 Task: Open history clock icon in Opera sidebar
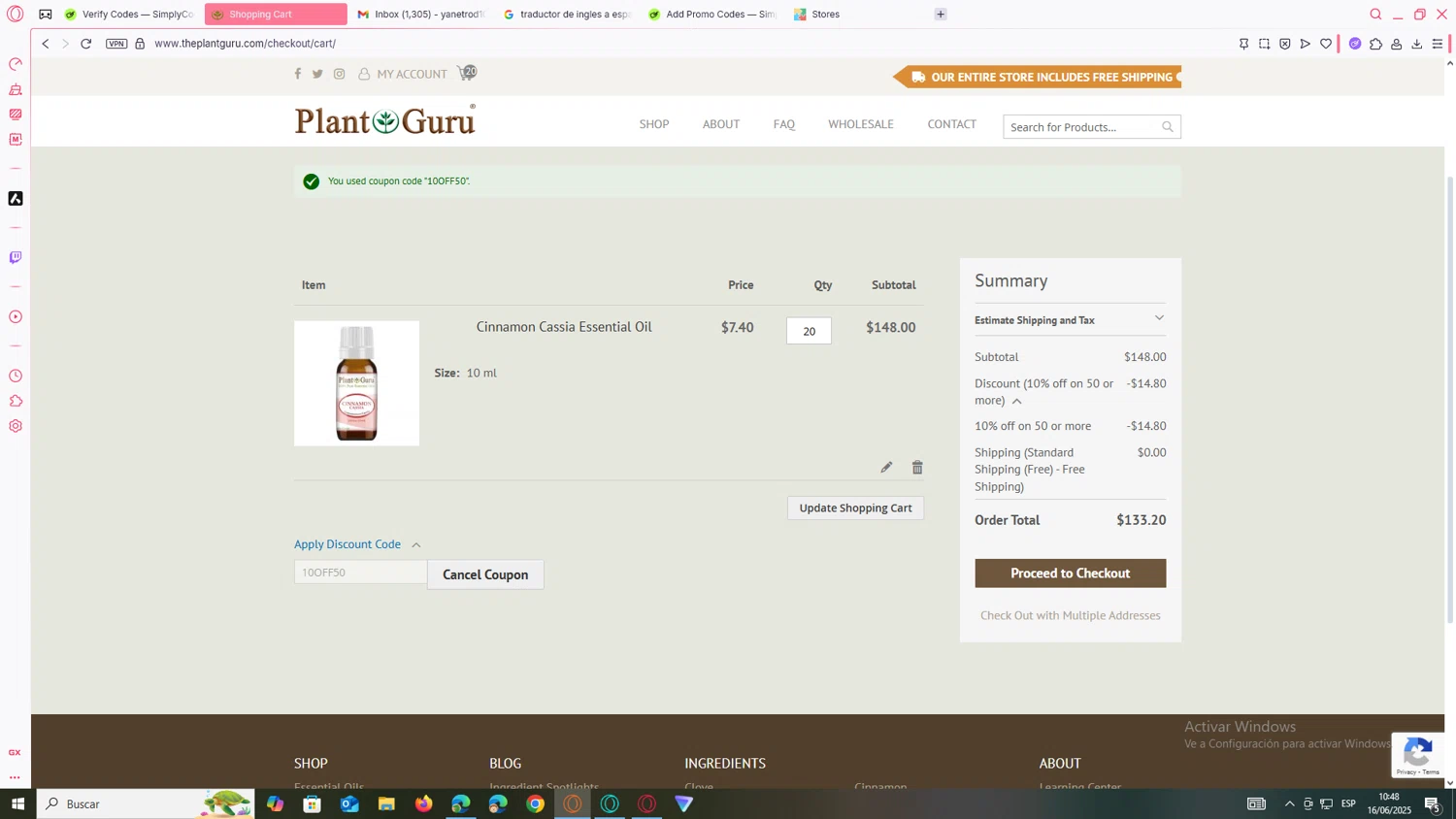[16, 377]
